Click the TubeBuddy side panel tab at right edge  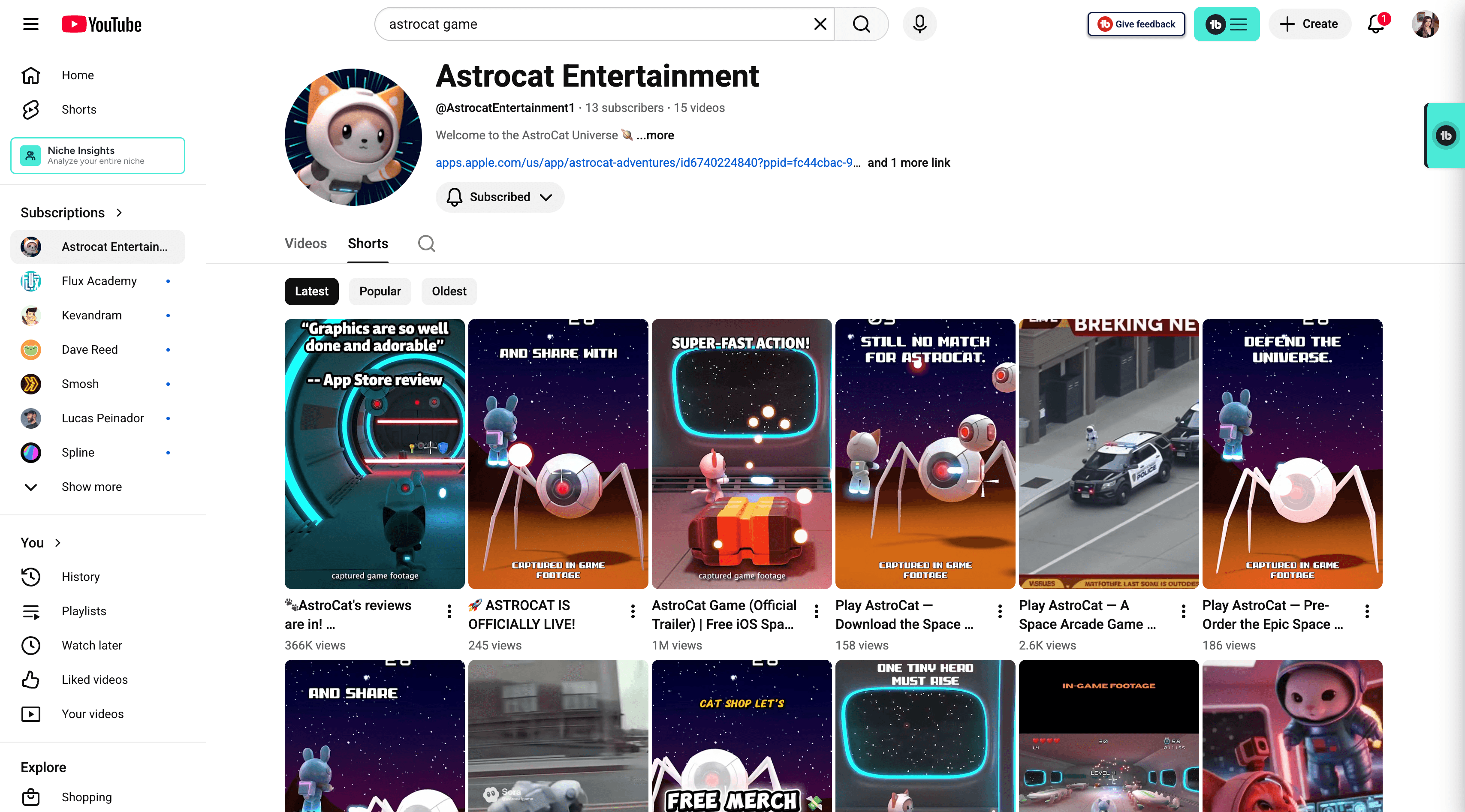coord(1445,135)
